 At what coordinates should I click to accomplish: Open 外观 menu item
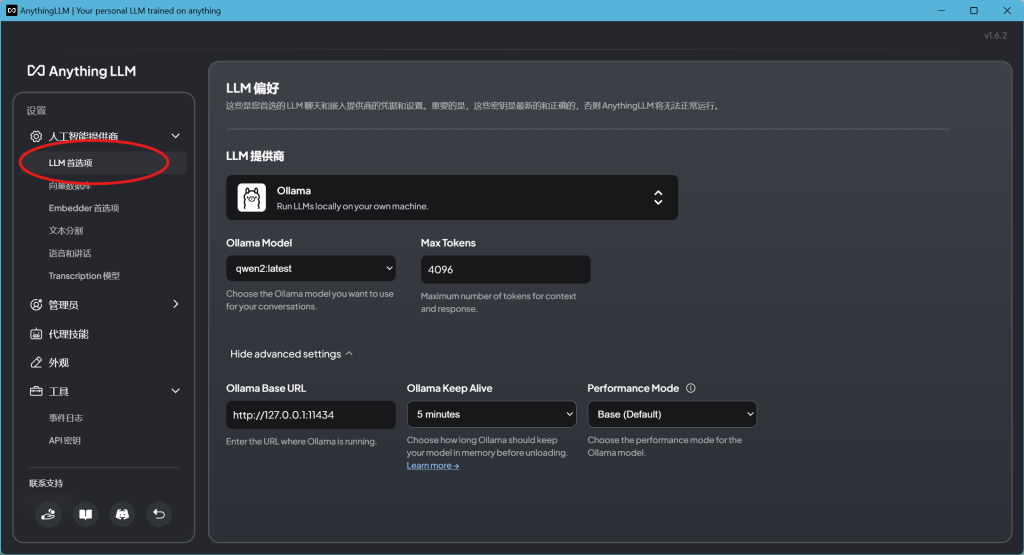click(59, 363)
